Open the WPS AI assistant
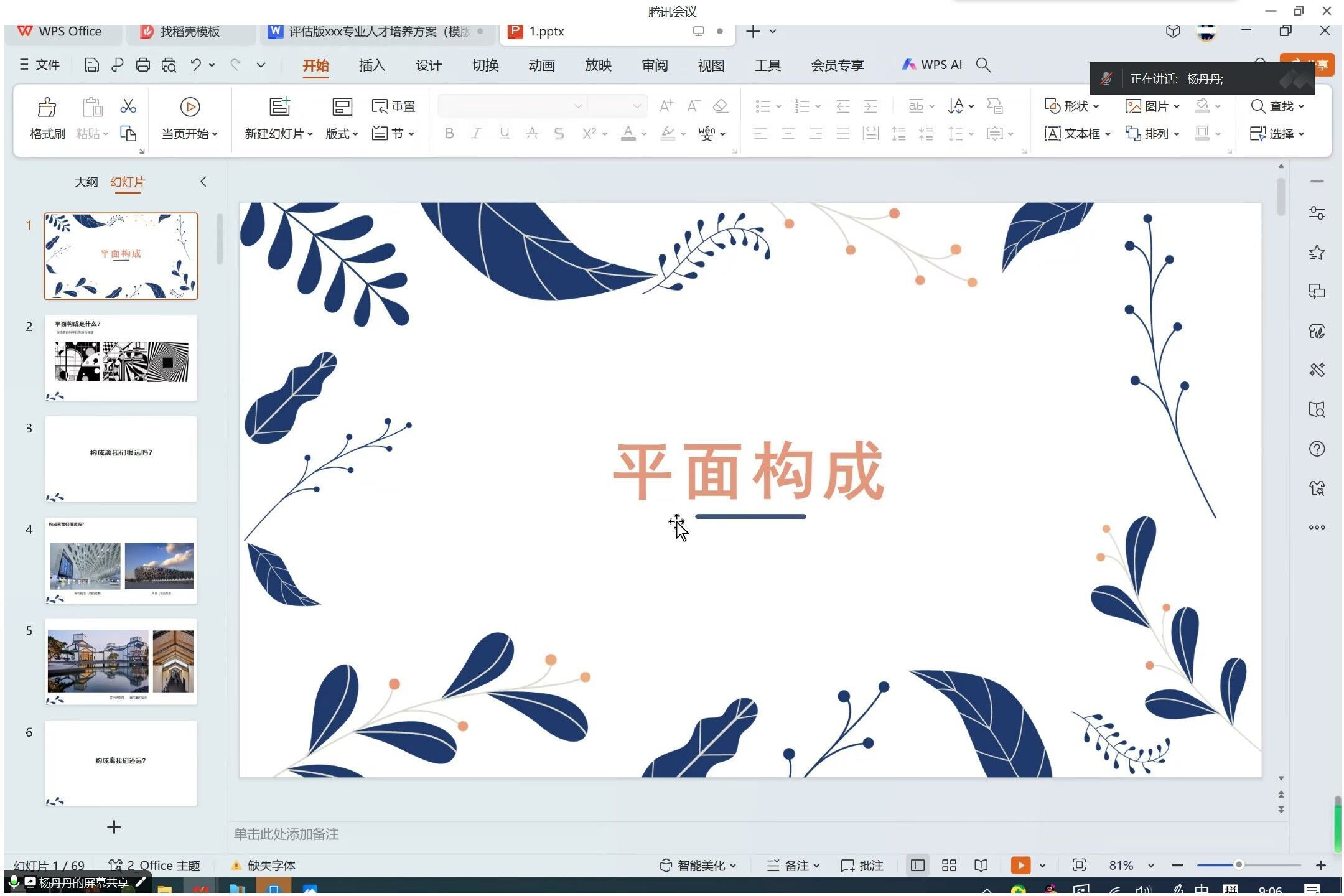This screenshot has height=896, width=1344. click(932, 65)
